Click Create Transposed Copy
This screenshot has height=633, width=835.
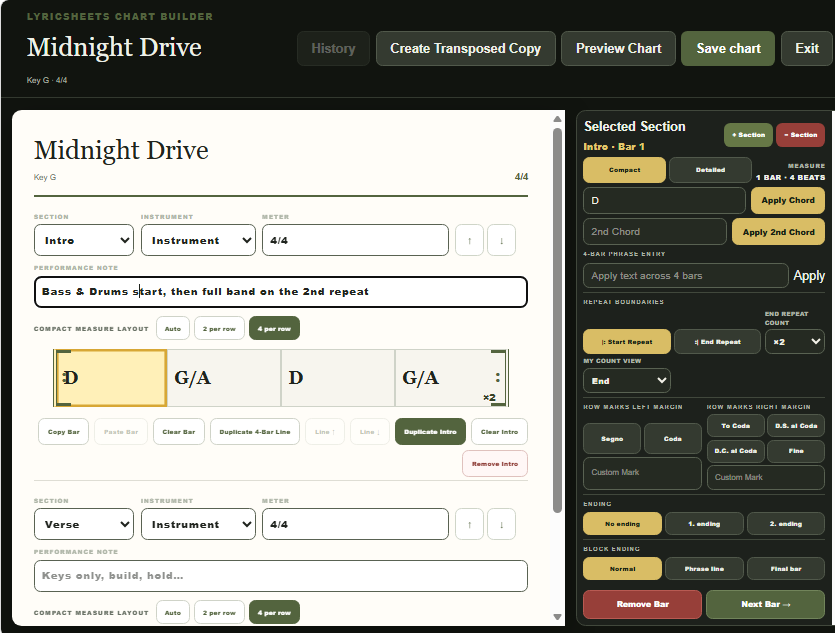(465, 48)
